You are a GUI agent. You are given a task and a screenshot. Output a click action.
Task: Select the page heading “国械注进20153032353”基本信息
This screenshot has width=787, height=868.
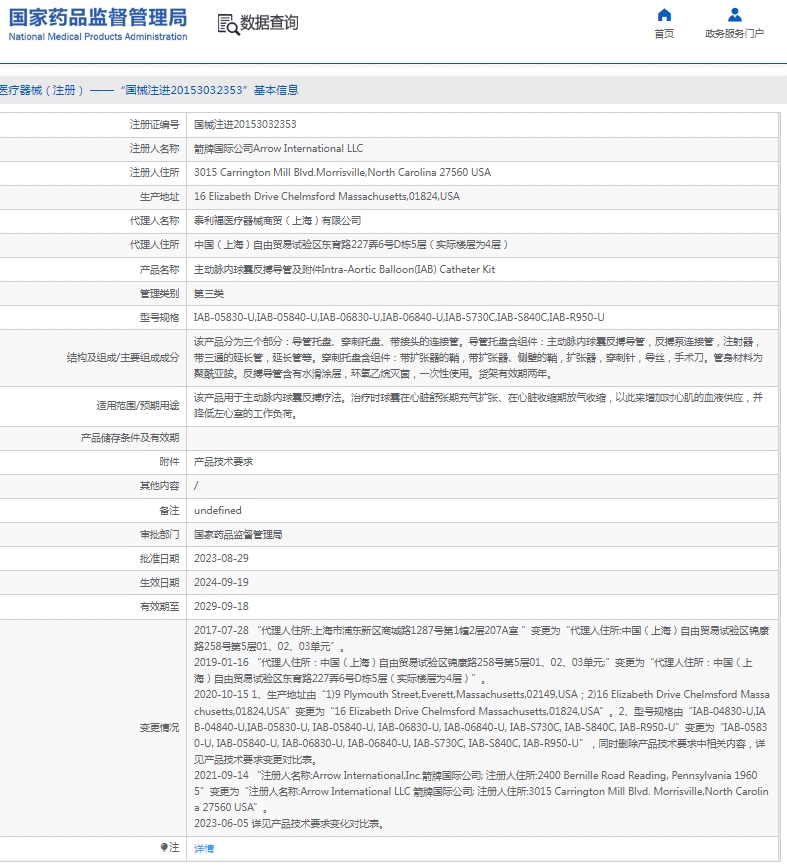(209, 90)
